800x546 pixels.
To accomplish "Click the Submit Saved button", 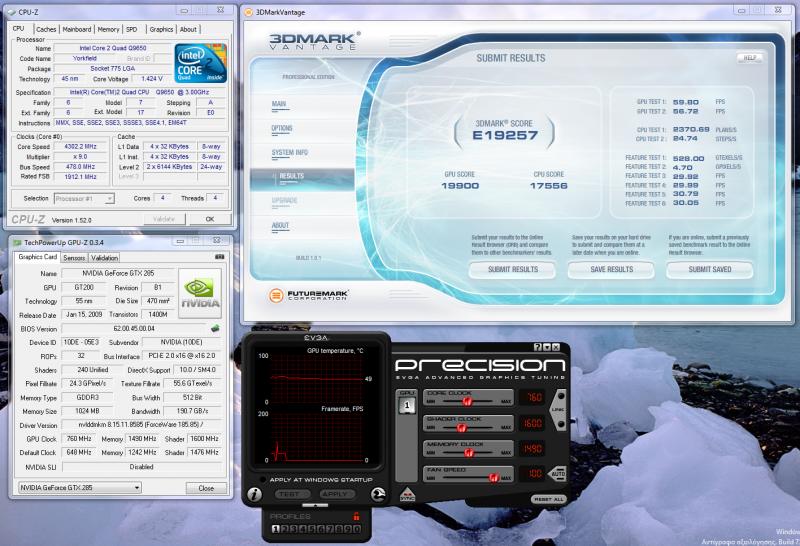I will coord(710,269).
